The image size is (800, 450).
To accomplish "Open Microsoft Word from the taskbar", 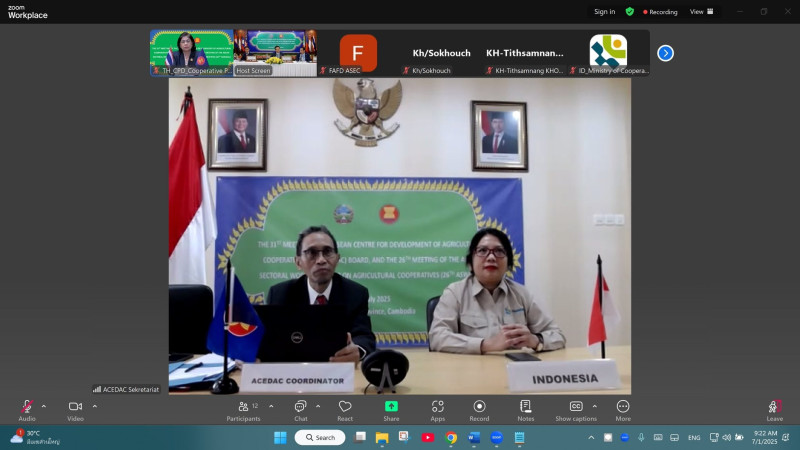I will pyautogui.click(x=473, y=438).
